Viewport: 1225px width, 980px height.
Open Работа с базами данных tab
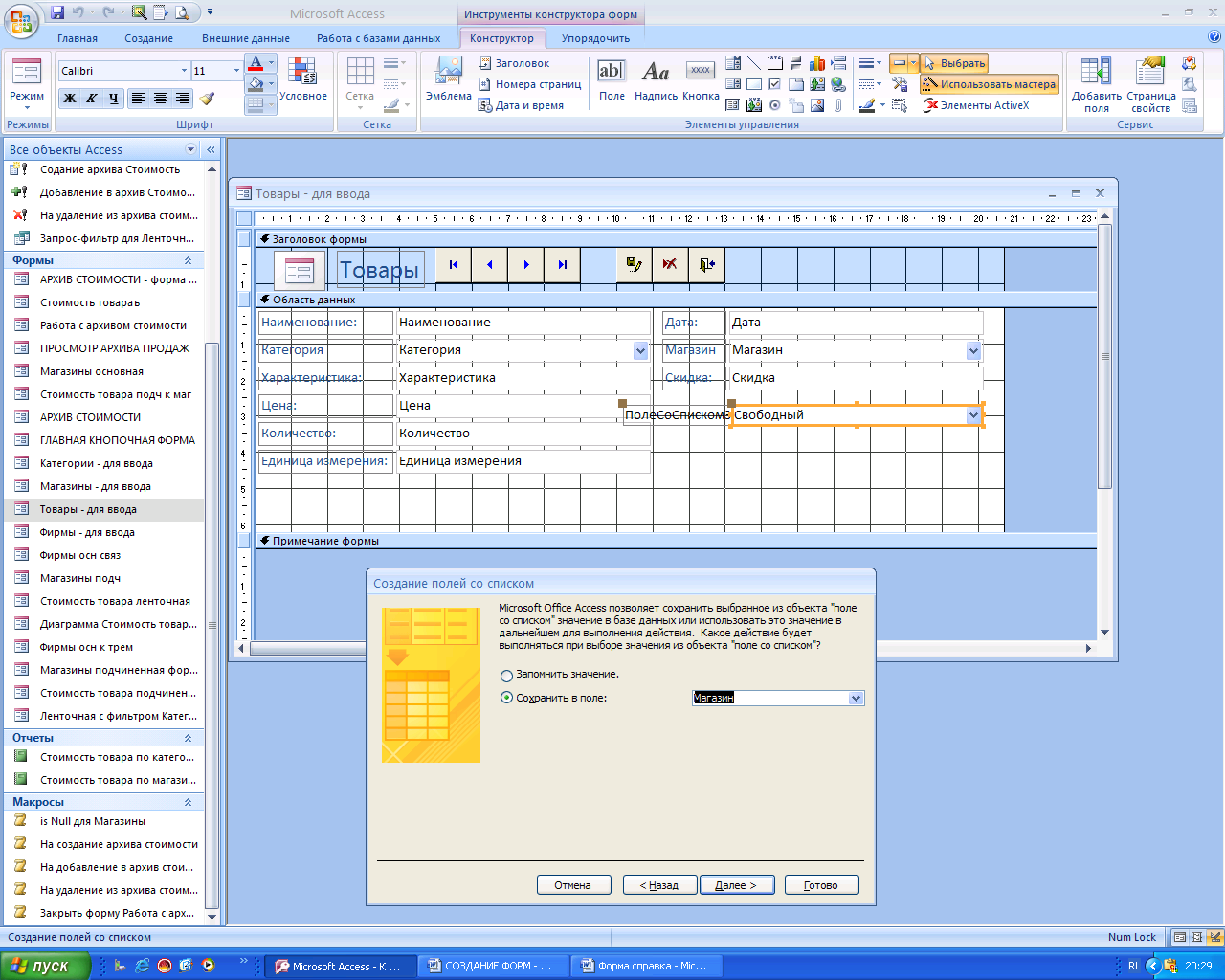[x=379, y=38]
